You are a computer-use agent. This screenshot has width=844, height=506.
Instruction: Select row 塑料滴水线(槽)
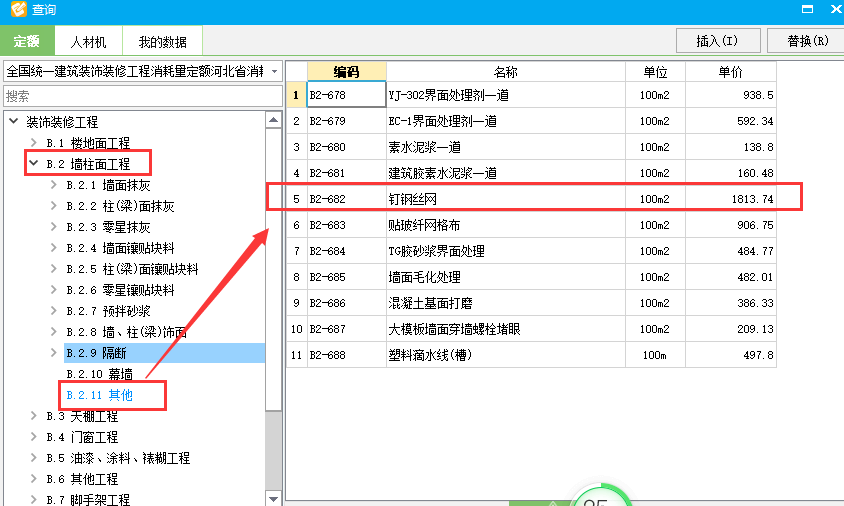coord(531,355)
